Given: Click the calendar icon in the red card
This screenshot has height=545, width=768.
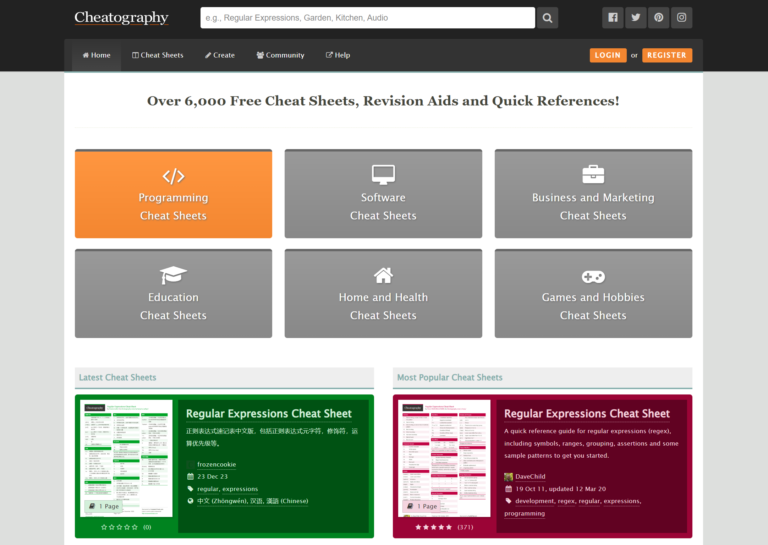Looking at the screenshot, I should pyautogui.click(x=508, y=489).
